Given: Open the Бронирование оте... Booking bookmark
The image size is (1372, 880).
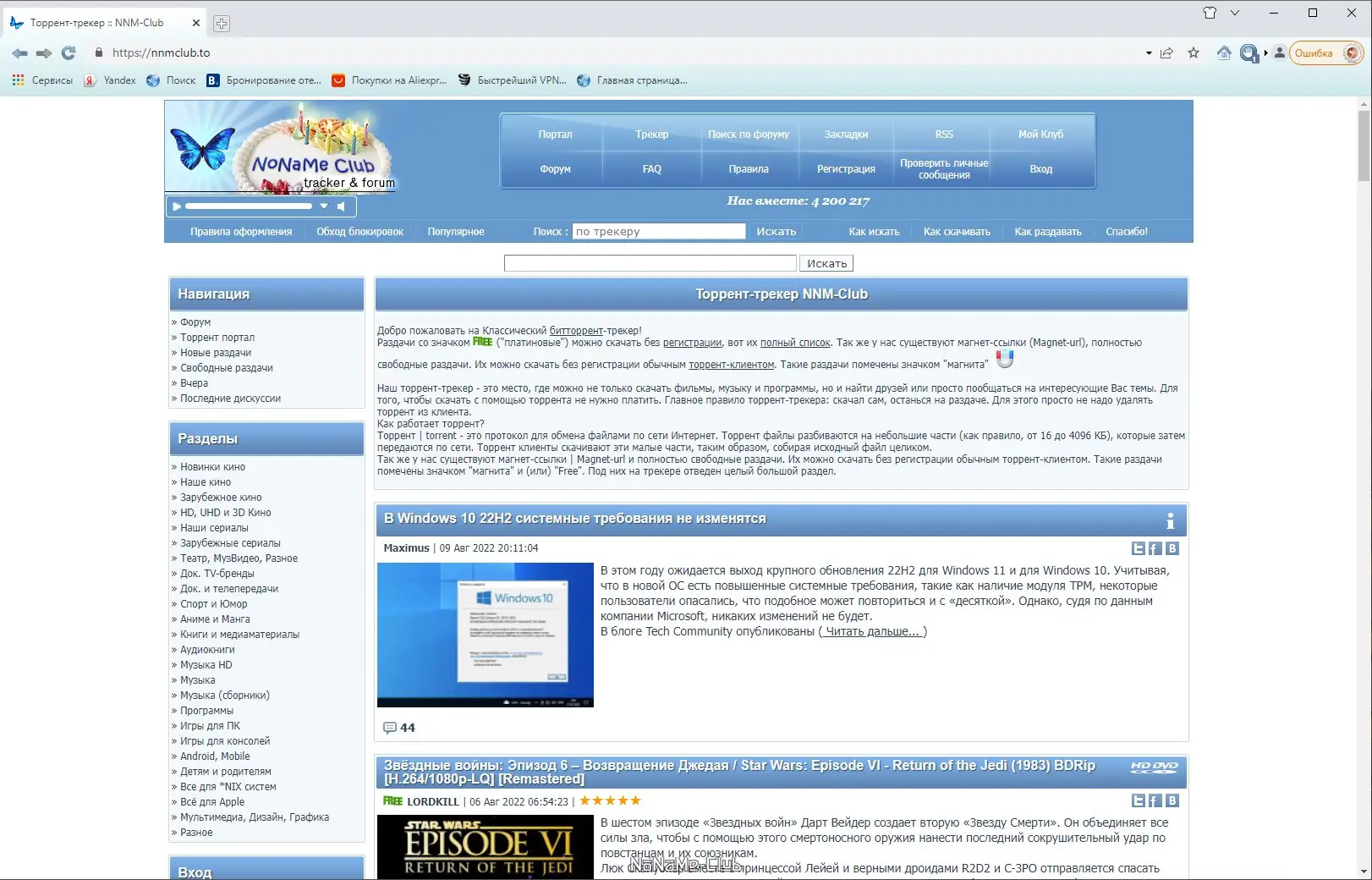Looking at the screenshot, I should (264, 80).
